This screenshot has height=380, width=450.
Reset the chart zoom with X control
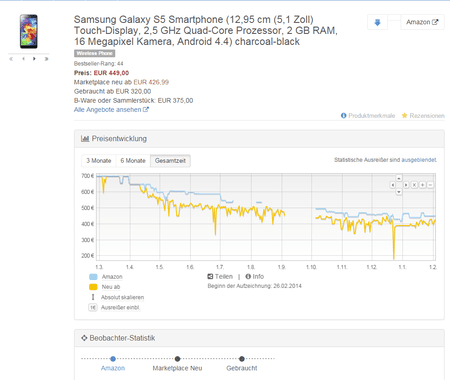point(414,185)
